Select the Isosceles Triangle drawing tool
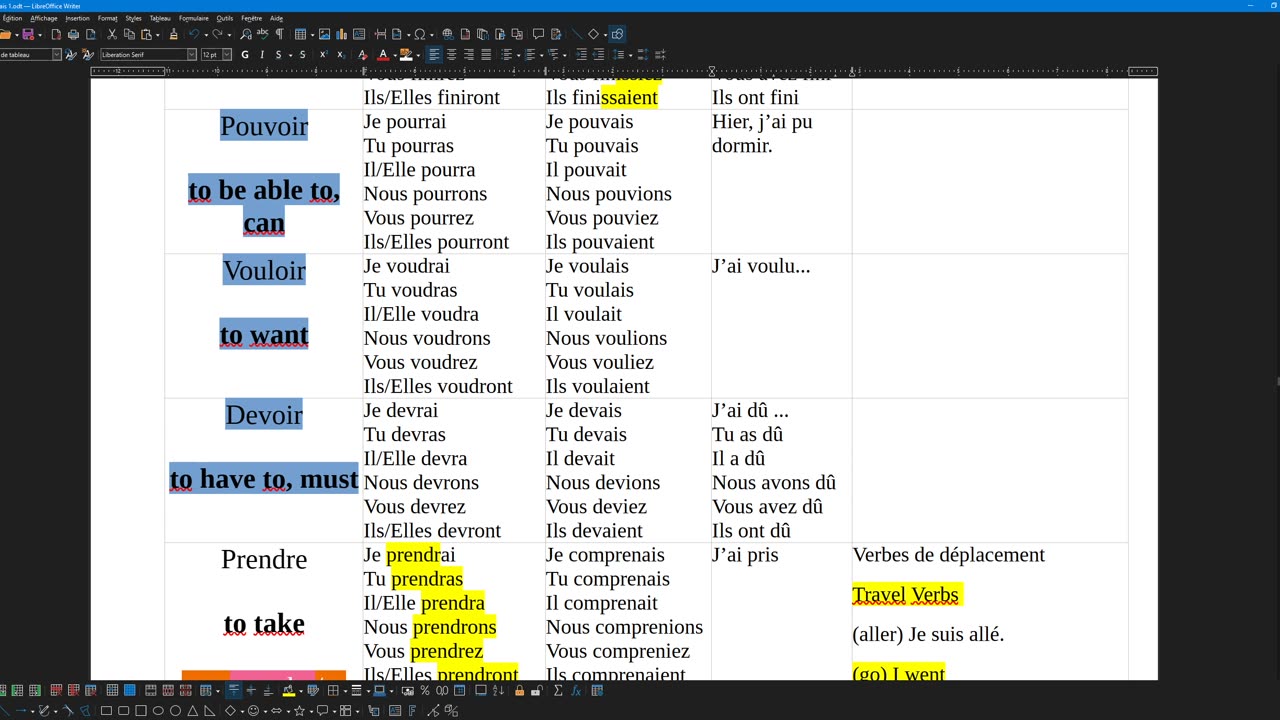The image size is (1280, 720). 192,711
